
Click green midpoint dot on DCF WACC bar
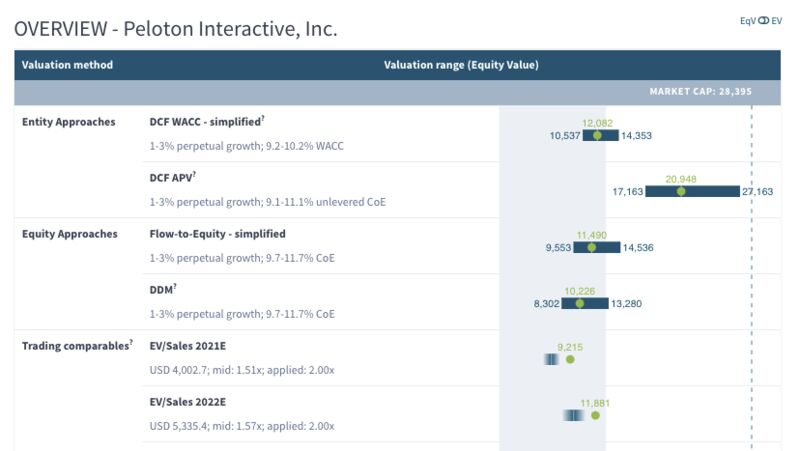coord(597,135)
